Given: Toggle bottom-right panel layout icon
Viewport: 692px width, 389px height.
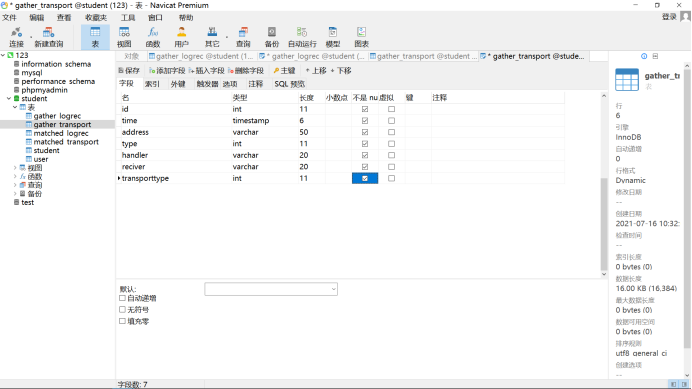Looking at the screenshot, I should [684, 384].
